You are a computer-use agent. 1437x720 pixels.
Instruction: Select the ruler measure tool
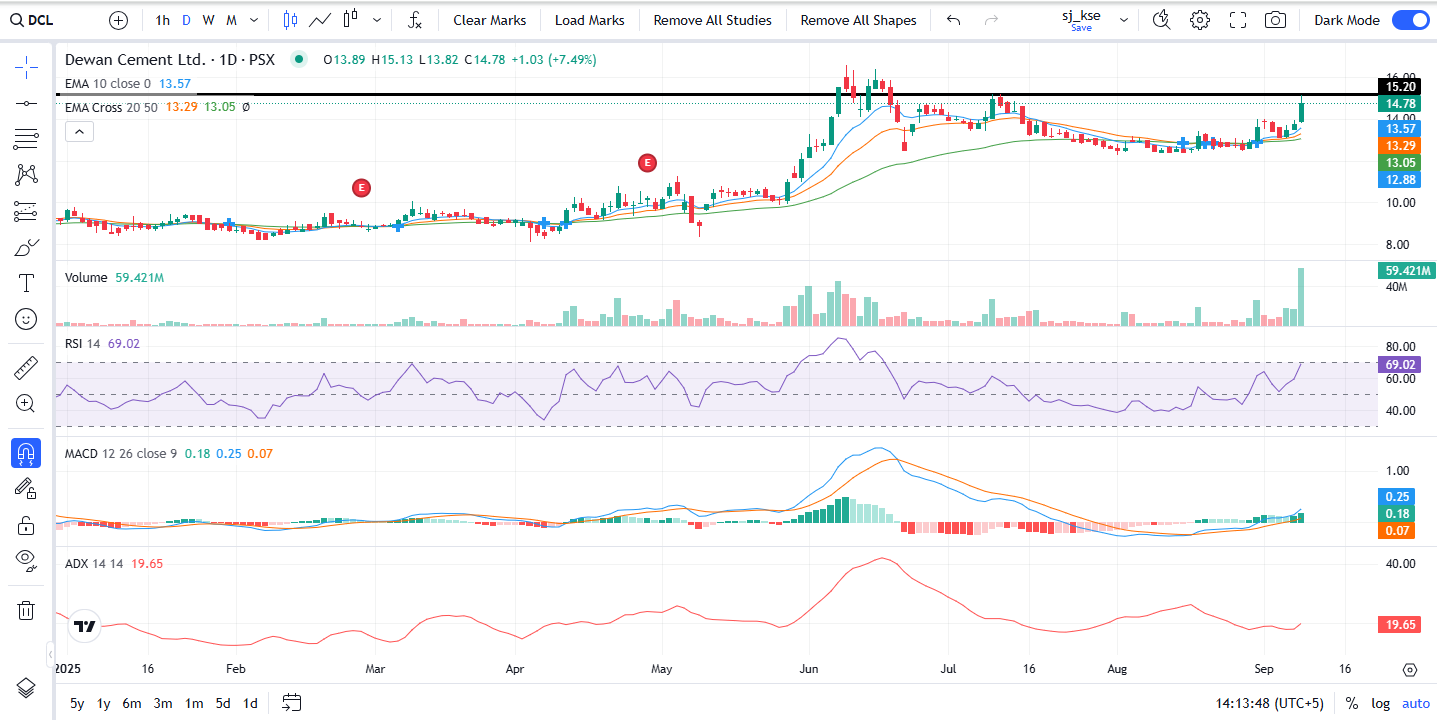[x=26, y=368]
